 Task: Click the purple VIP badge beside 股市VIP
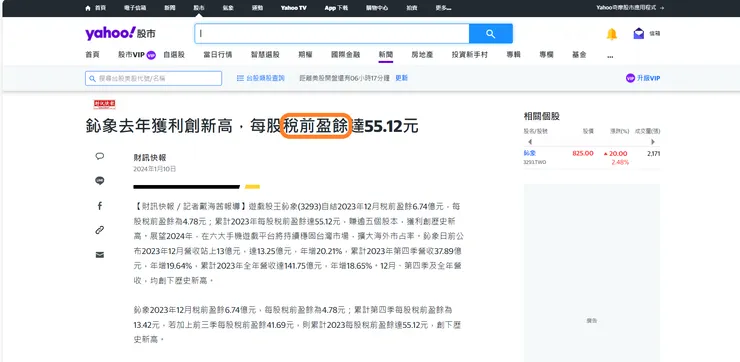[x=151, y=55]
